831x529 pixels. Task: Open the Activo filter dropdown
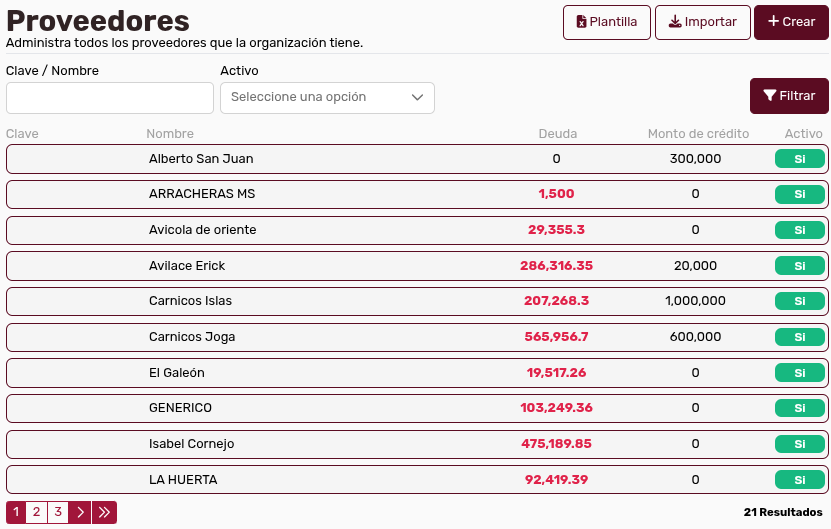pos(327,97)
